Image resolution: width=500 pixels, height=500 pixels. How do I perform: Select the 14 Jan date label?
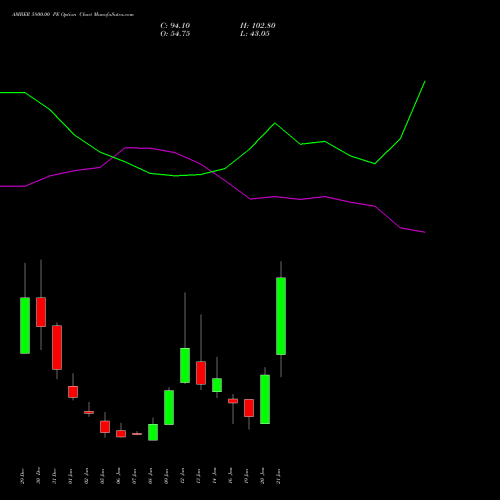pos(214,476)
